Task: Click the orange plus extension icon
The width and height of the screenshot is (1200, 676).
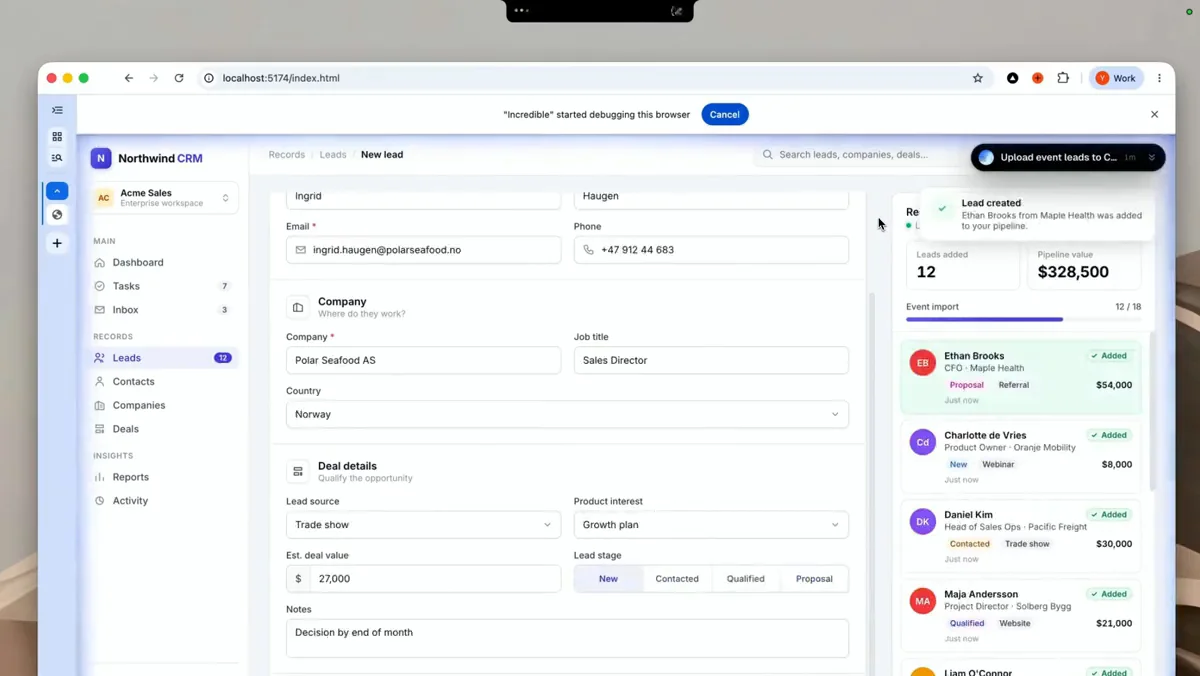Action: 1038,78
